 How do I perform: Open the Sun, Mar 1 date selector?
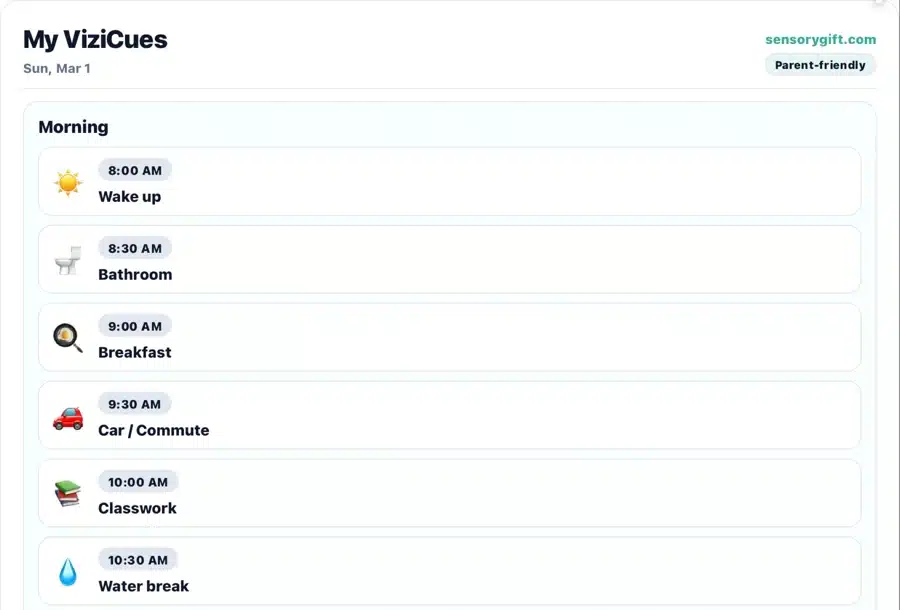click(55, 68)
